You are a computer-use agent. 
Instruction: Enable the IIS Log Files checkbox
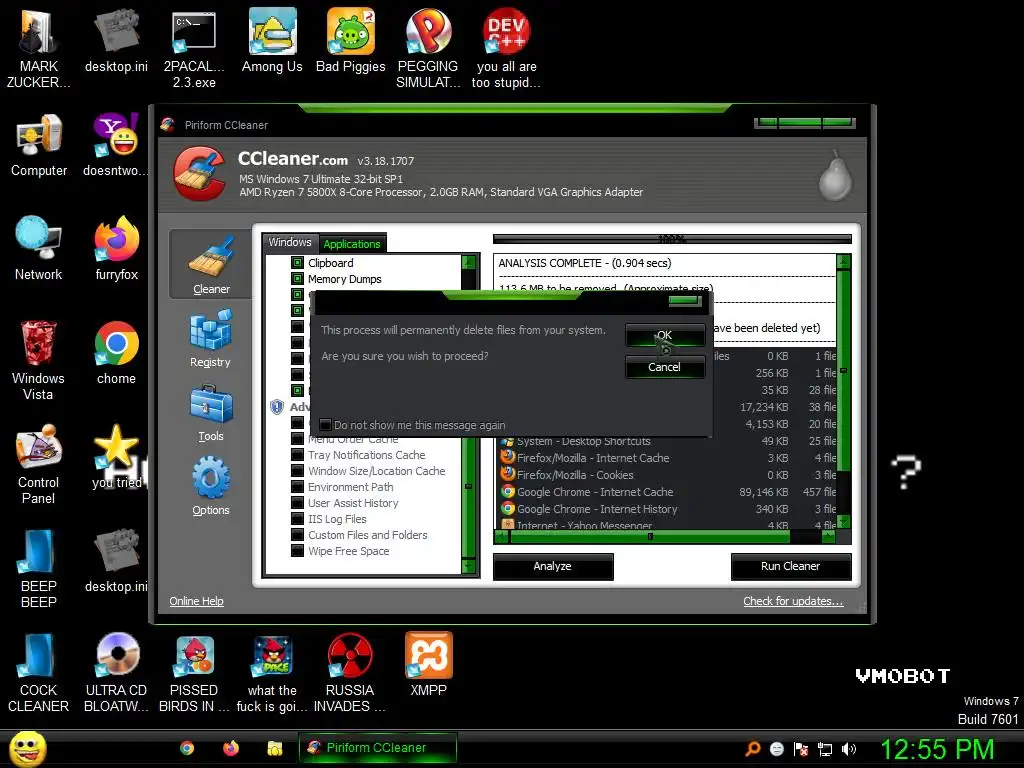(298, 519)
